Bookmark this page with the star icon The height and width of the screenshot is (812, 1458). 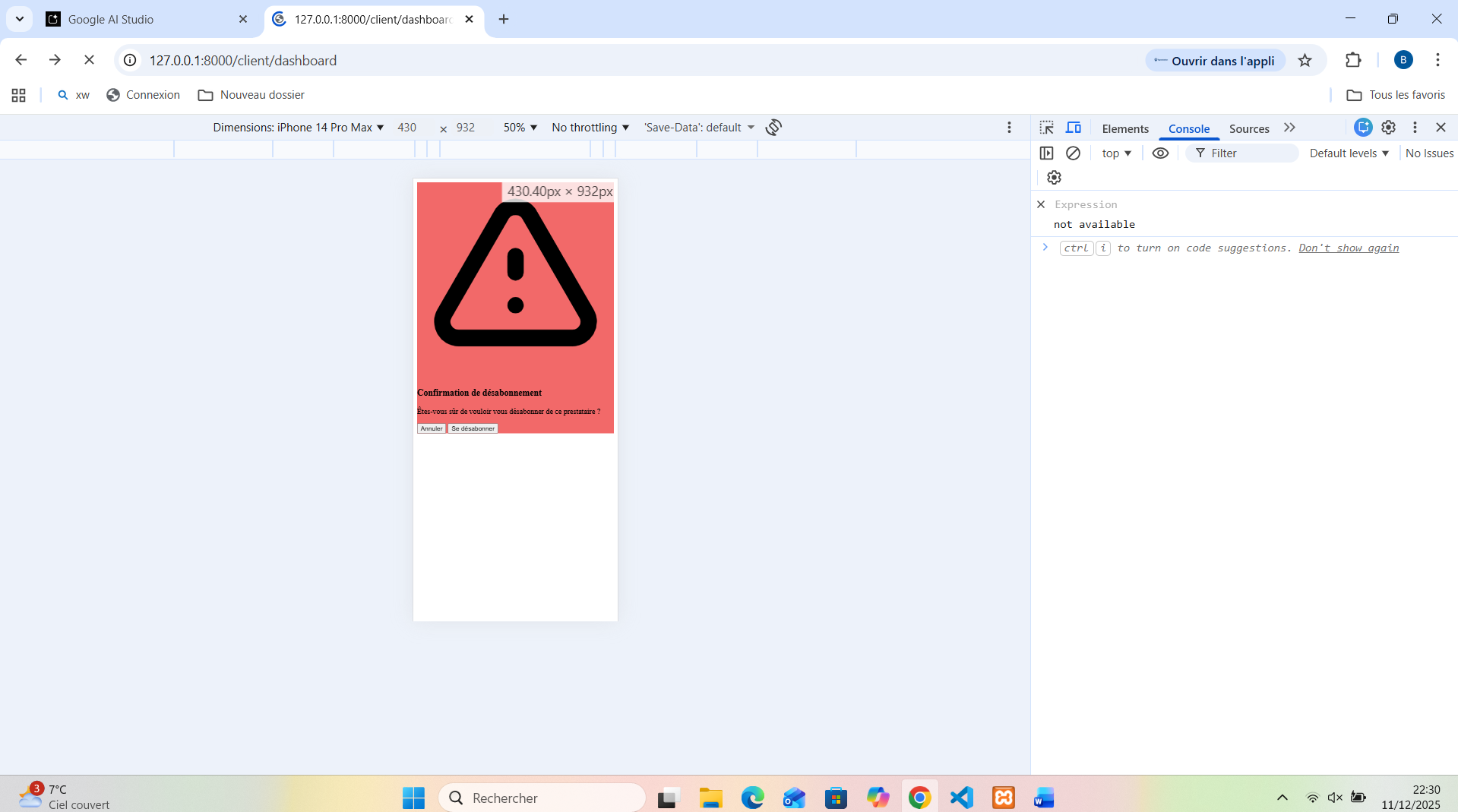click(1305, 61)
